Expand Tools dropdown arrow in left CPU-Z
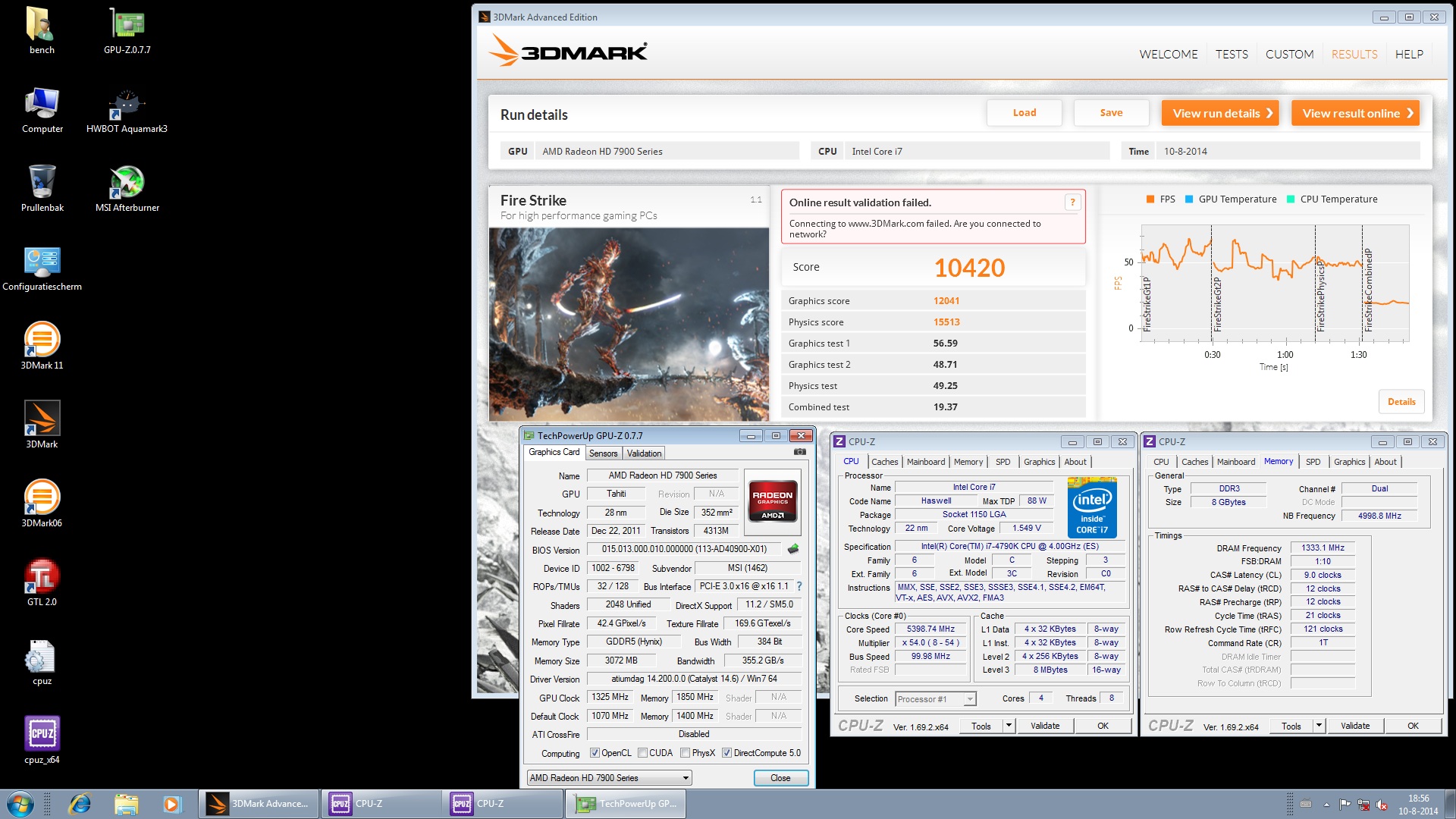This screenshot has width=1456, height=819. click(x=1009, y=726)
